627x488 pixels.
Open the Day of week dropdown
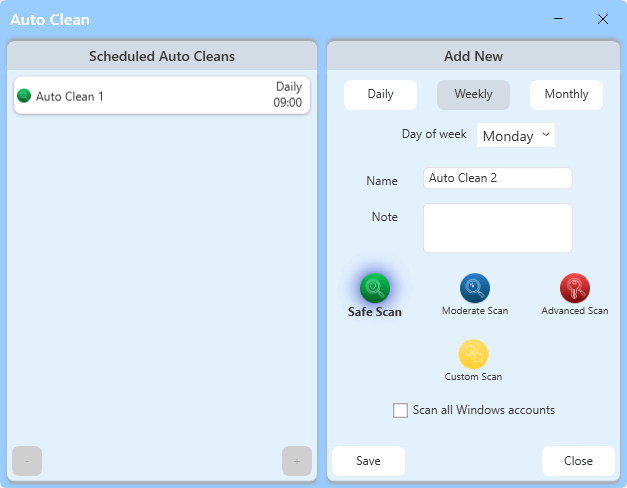point(515,135)
